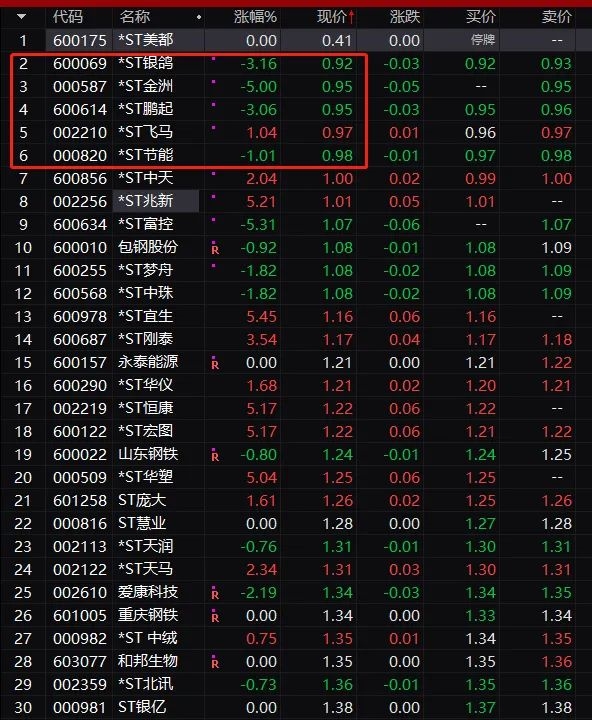592x720 pixels.
Task: Click the 名称 column header
Action: [135, 17]
